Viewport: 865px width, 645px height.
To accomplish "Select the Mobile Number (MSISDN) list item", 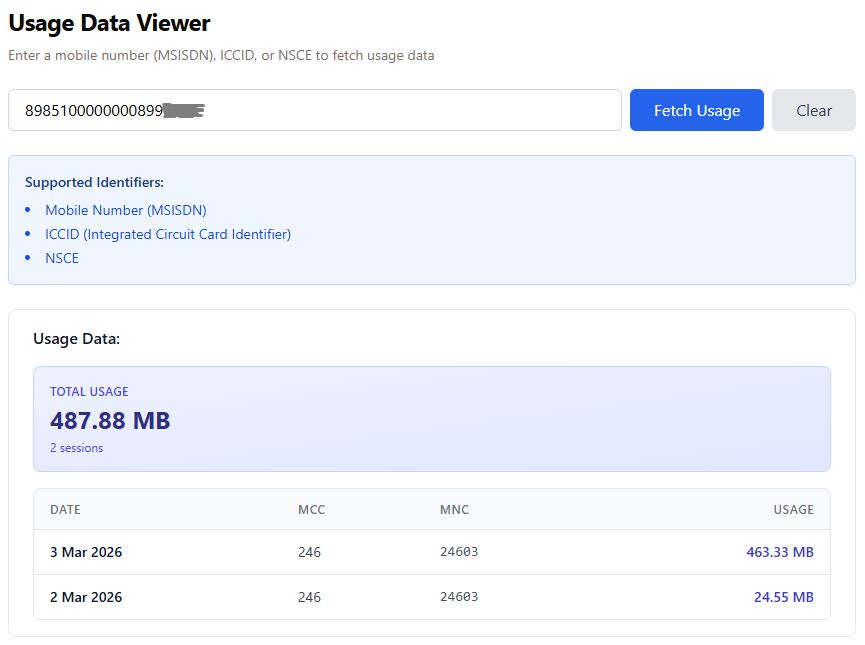I will (x=125, y=210).
